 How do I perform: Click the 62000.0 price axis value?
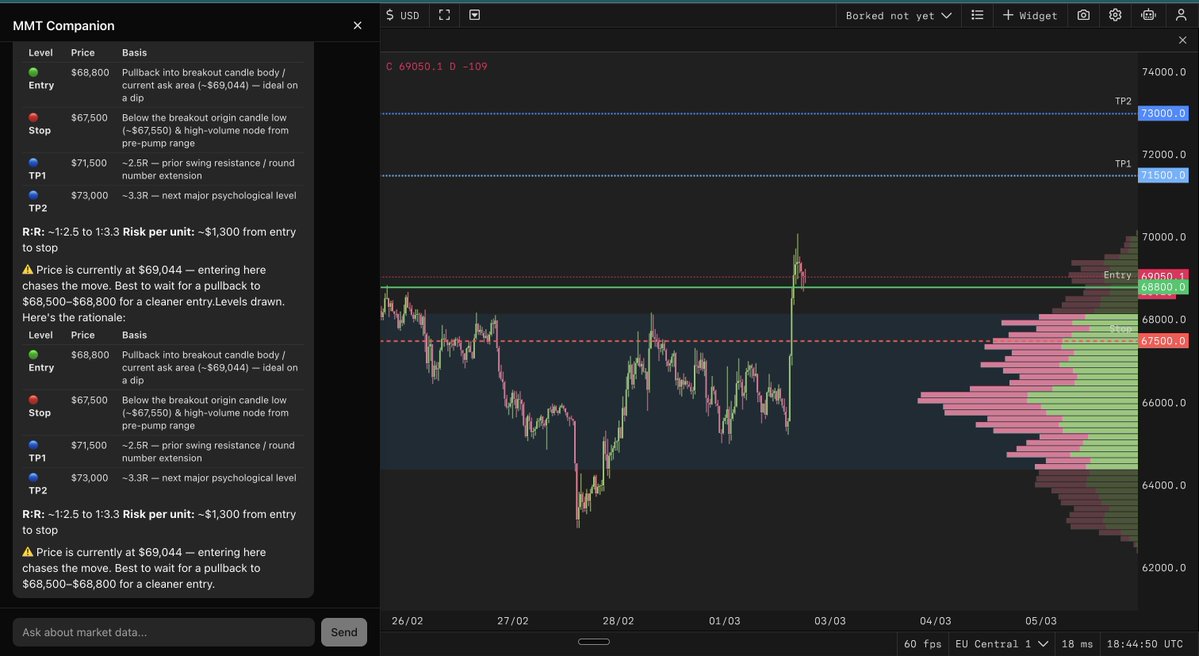click(x=1164, y=567)
